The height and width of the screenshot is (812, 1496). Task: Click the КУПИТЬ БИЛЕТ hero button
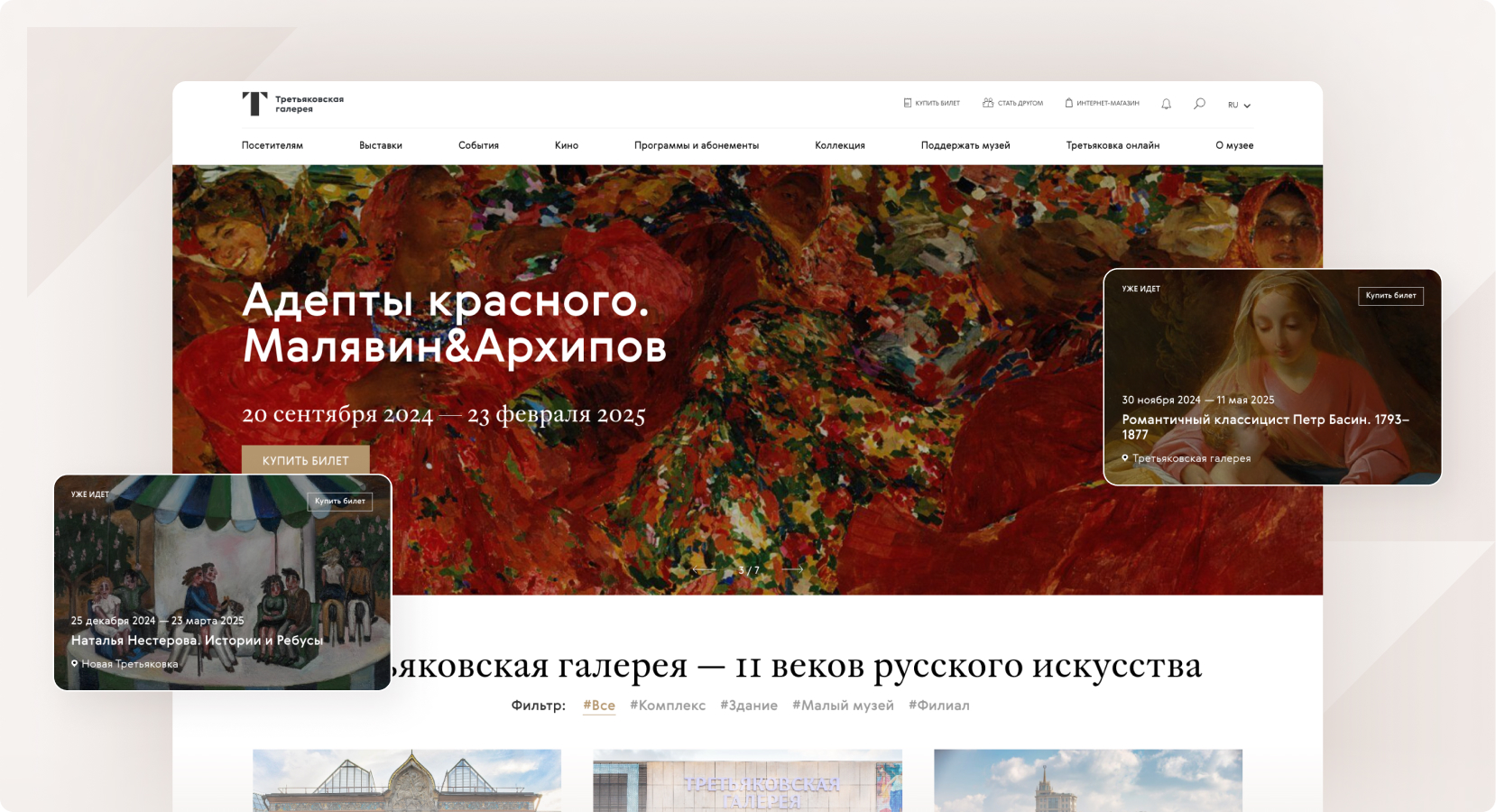306,459
